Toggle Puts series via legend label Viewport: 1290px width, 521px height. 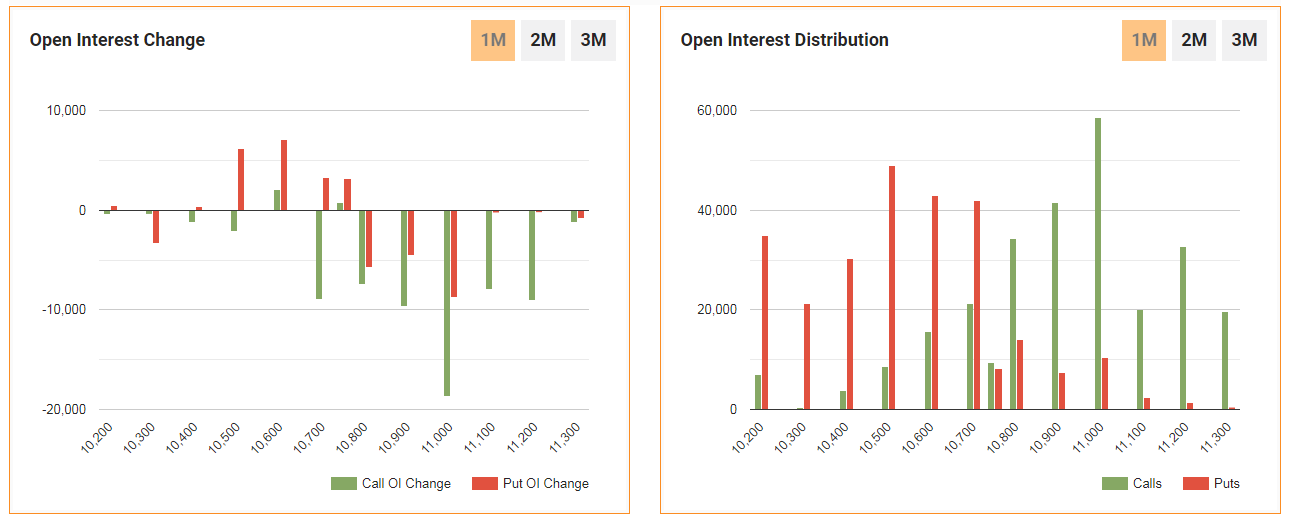click(1227, 484)
